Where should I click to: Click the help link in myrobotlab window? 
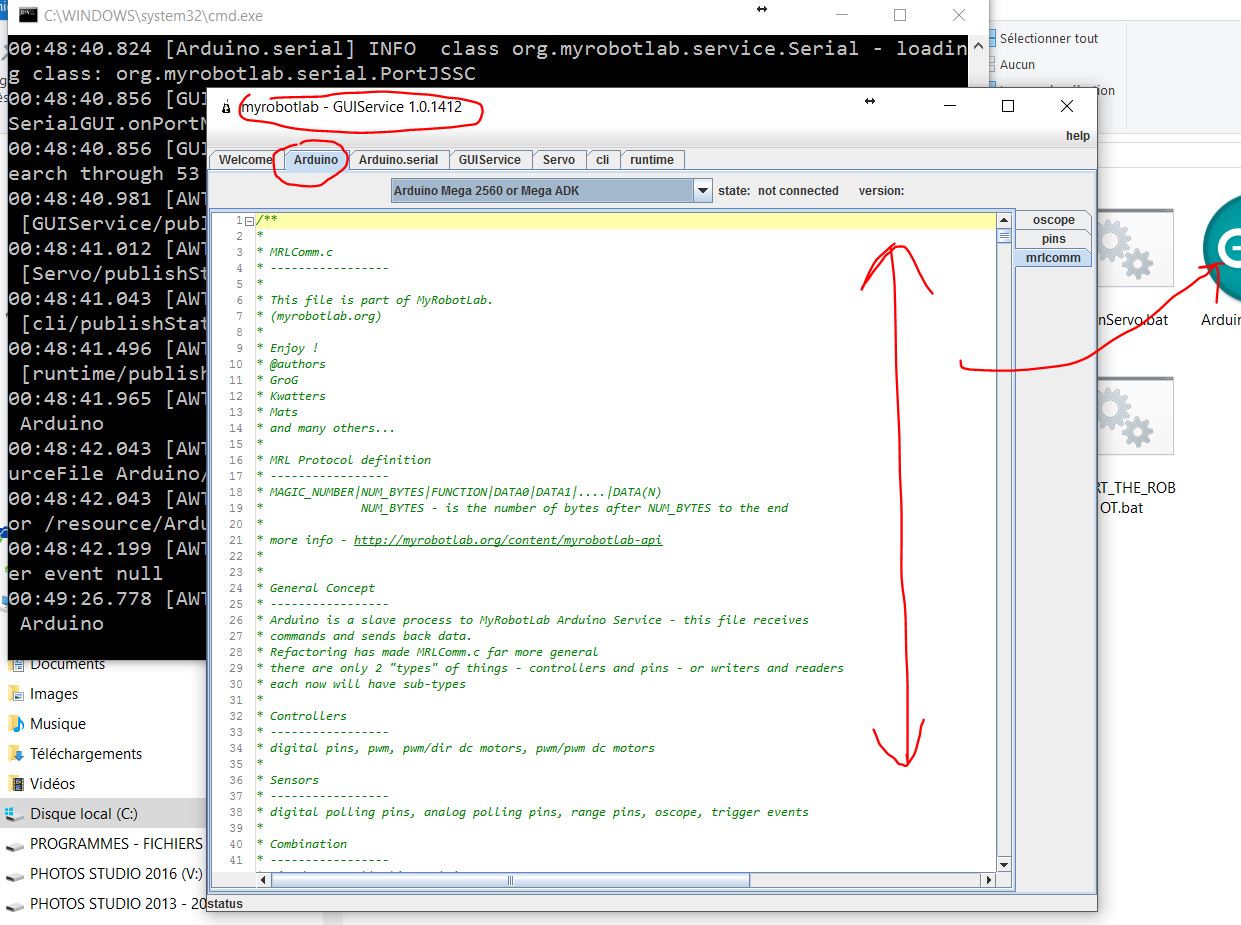coord(1077,136)
